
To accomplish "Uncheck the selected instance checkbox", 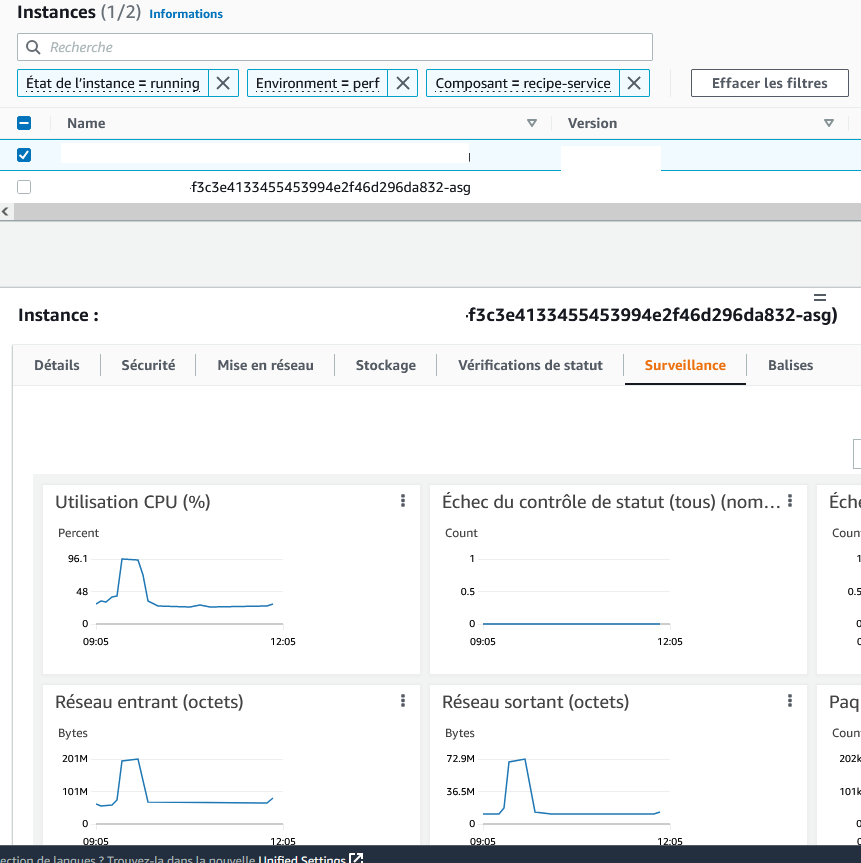I will (x=23, y=155).
